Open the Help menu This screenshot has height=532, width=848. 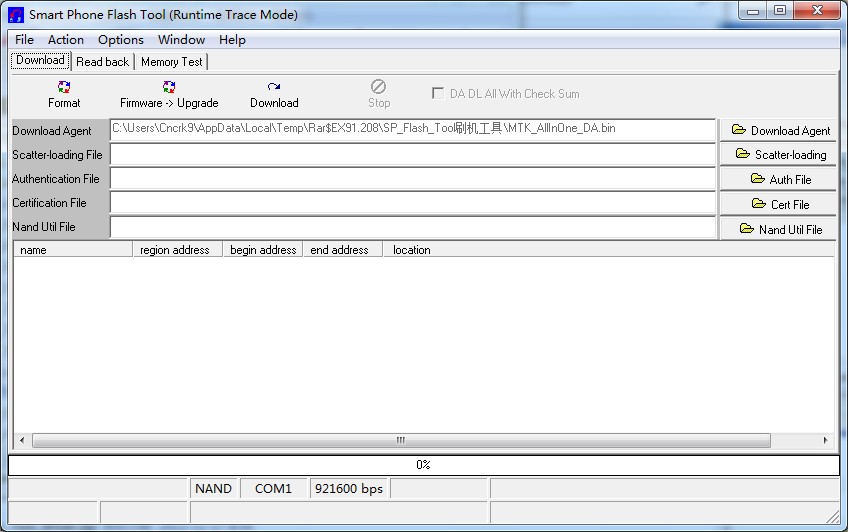pos(232,40)
